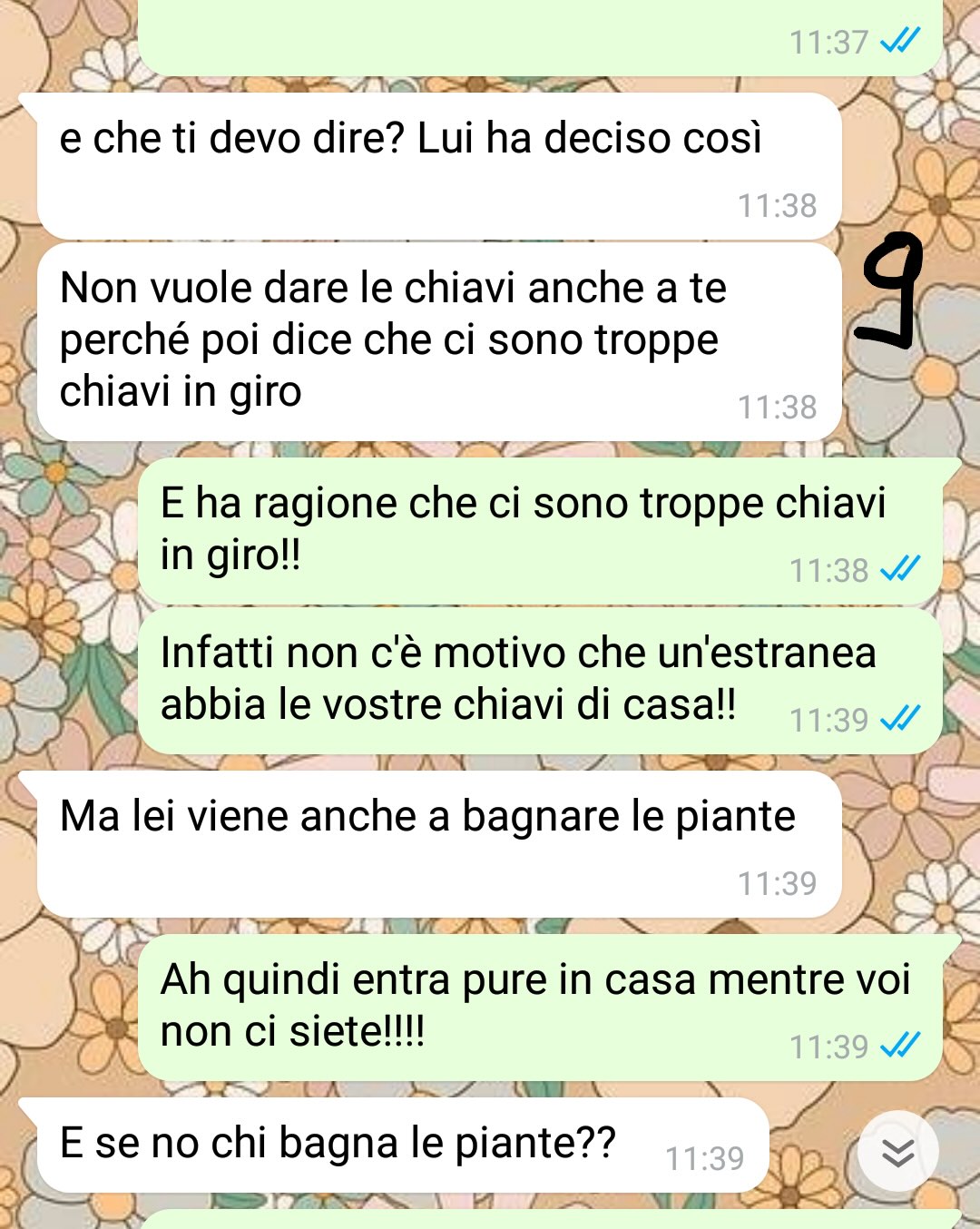This screenshot has height=1229, width=980.
Task: Select message 'e che ti devo dire?'
Action: point(439,167)
